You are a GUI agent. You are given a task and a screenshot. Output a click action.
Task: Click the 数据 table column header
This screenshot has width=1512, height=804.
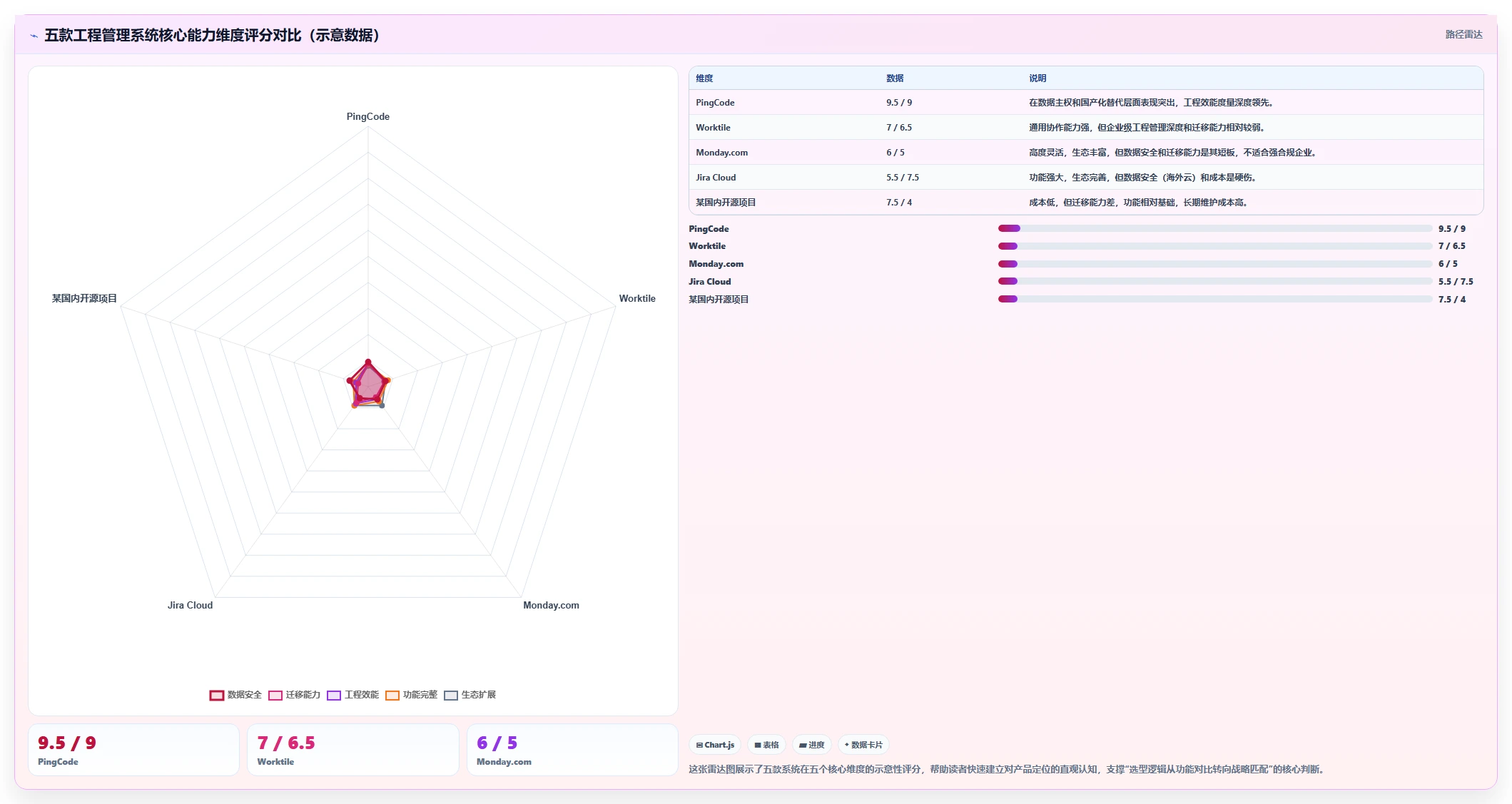(x=895, y=78)
